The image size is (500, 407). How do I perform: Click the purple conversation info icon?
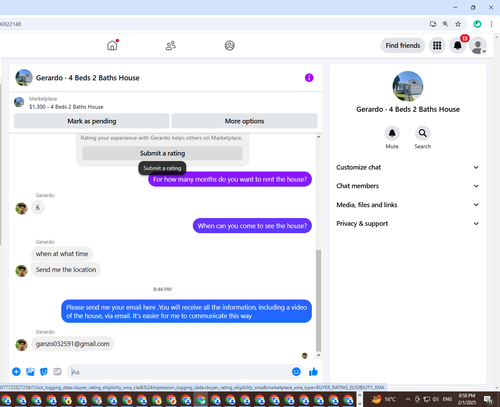[309, 78]
